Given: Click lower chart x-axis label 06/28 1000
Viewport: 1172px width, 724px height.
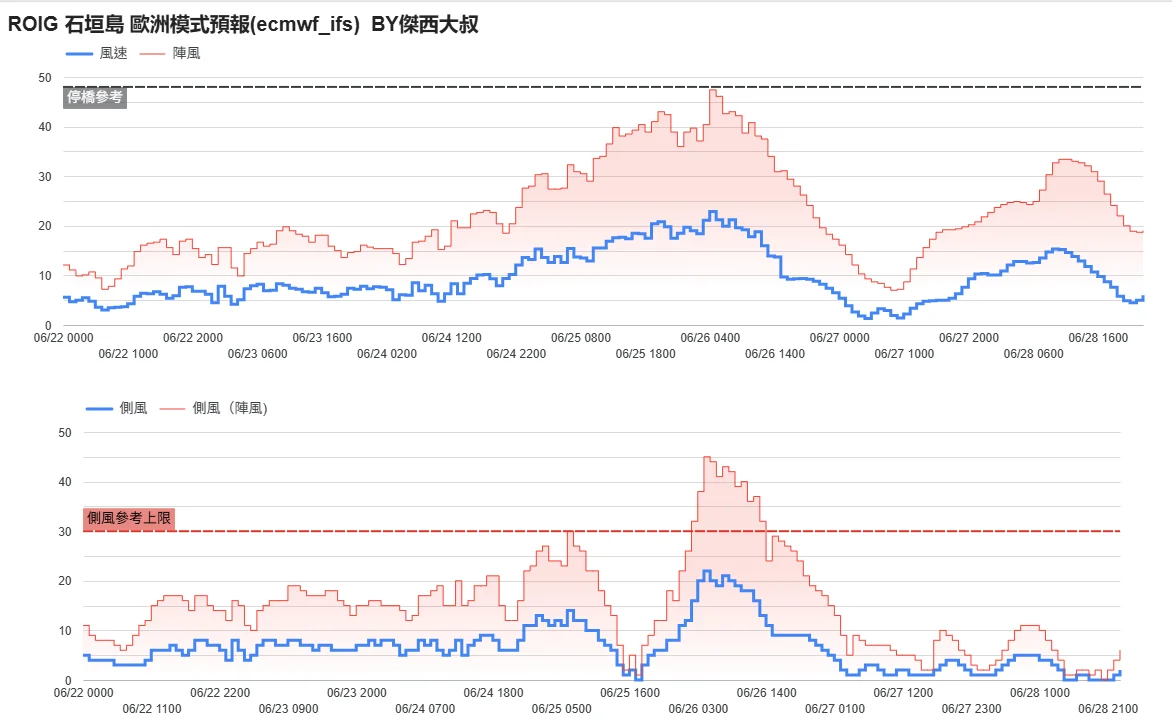Looking at the screenshot, I should [1040, 693].
